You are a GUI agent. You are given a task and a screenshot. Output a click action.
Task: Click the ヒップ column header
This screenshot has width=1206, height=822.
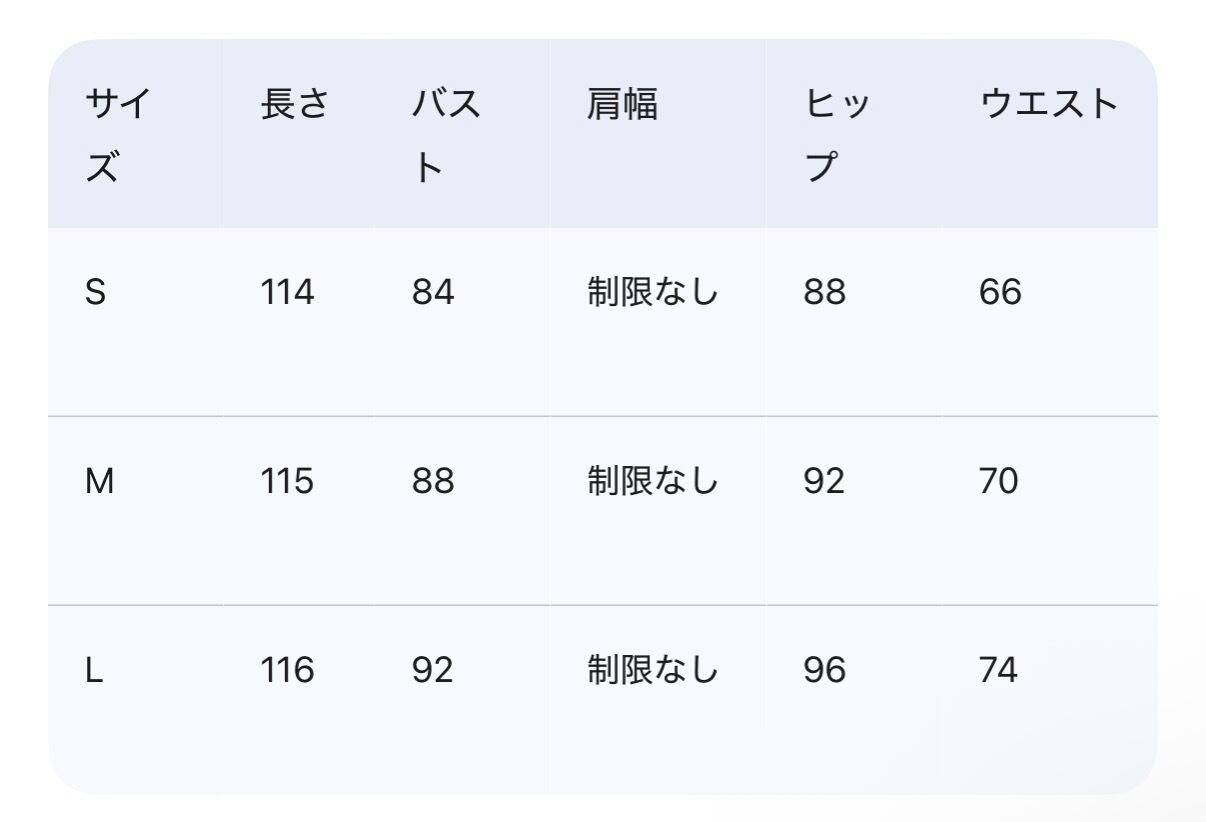[x=837, y=135]
